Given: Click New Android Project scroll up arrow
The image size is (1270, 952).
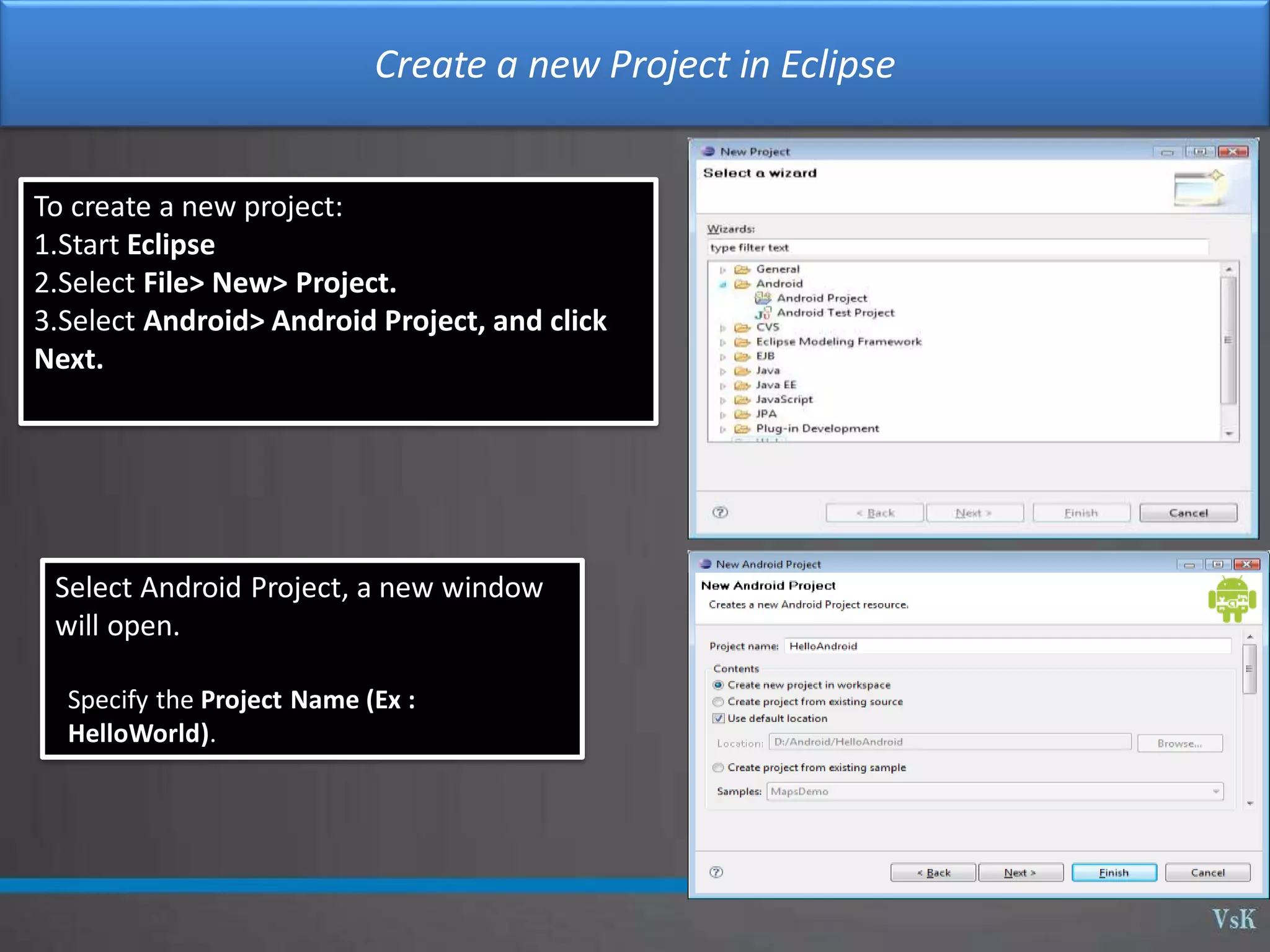Looking at the screenshot, I should point(1250,637).
